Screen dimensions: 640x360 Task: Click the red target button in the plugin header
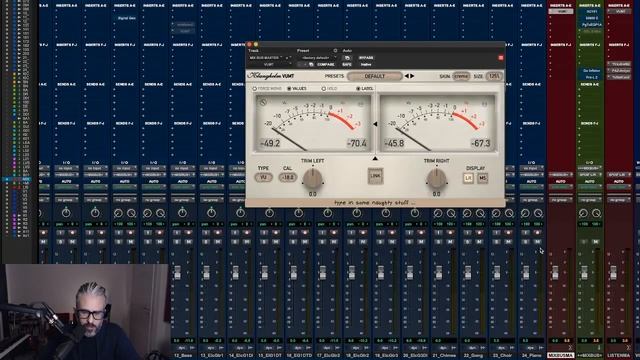pyautogui.click(x=501, y=58)
